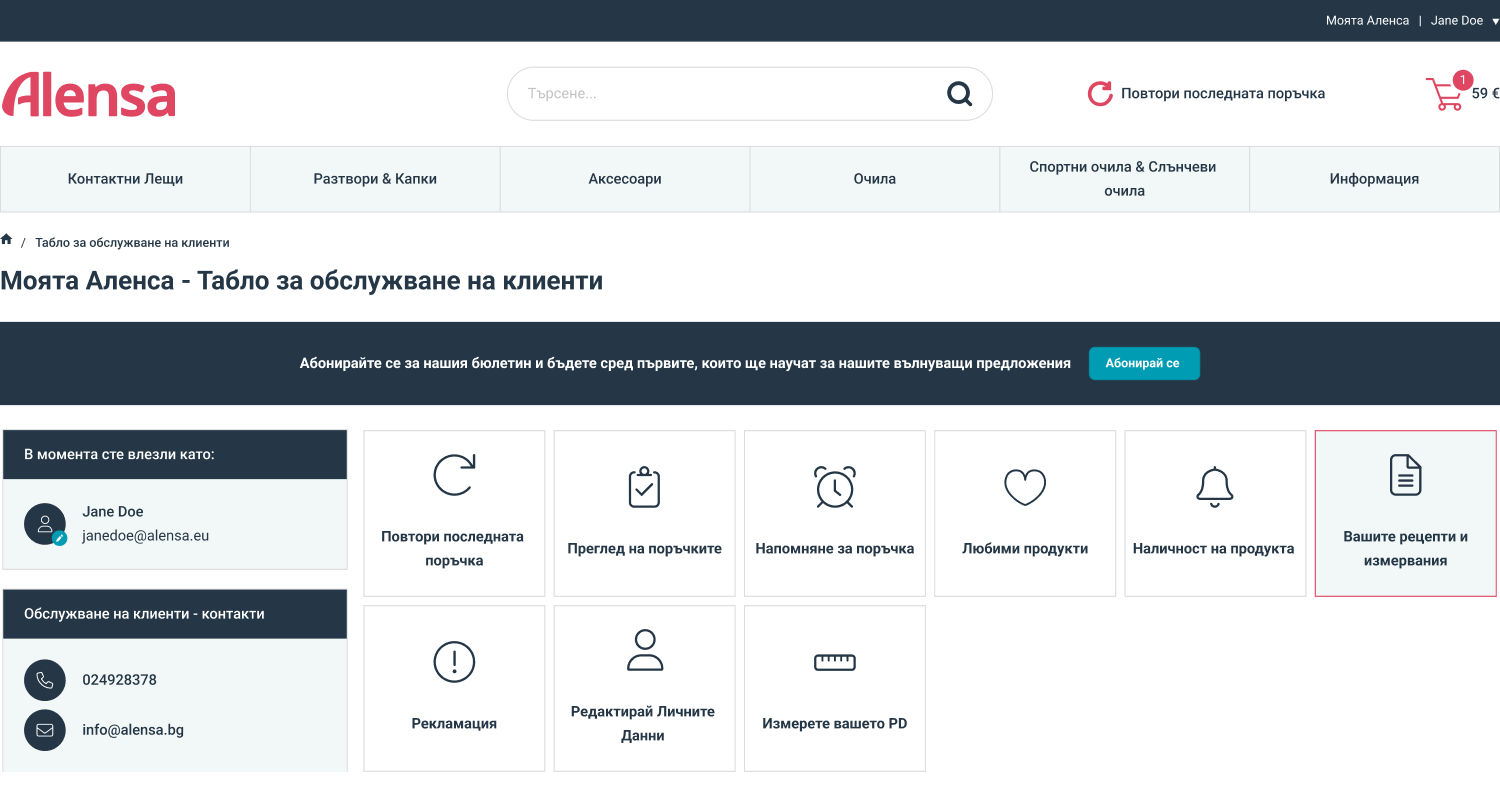
Task: Click the home breadcrumb icon
Action: [7, 240]
